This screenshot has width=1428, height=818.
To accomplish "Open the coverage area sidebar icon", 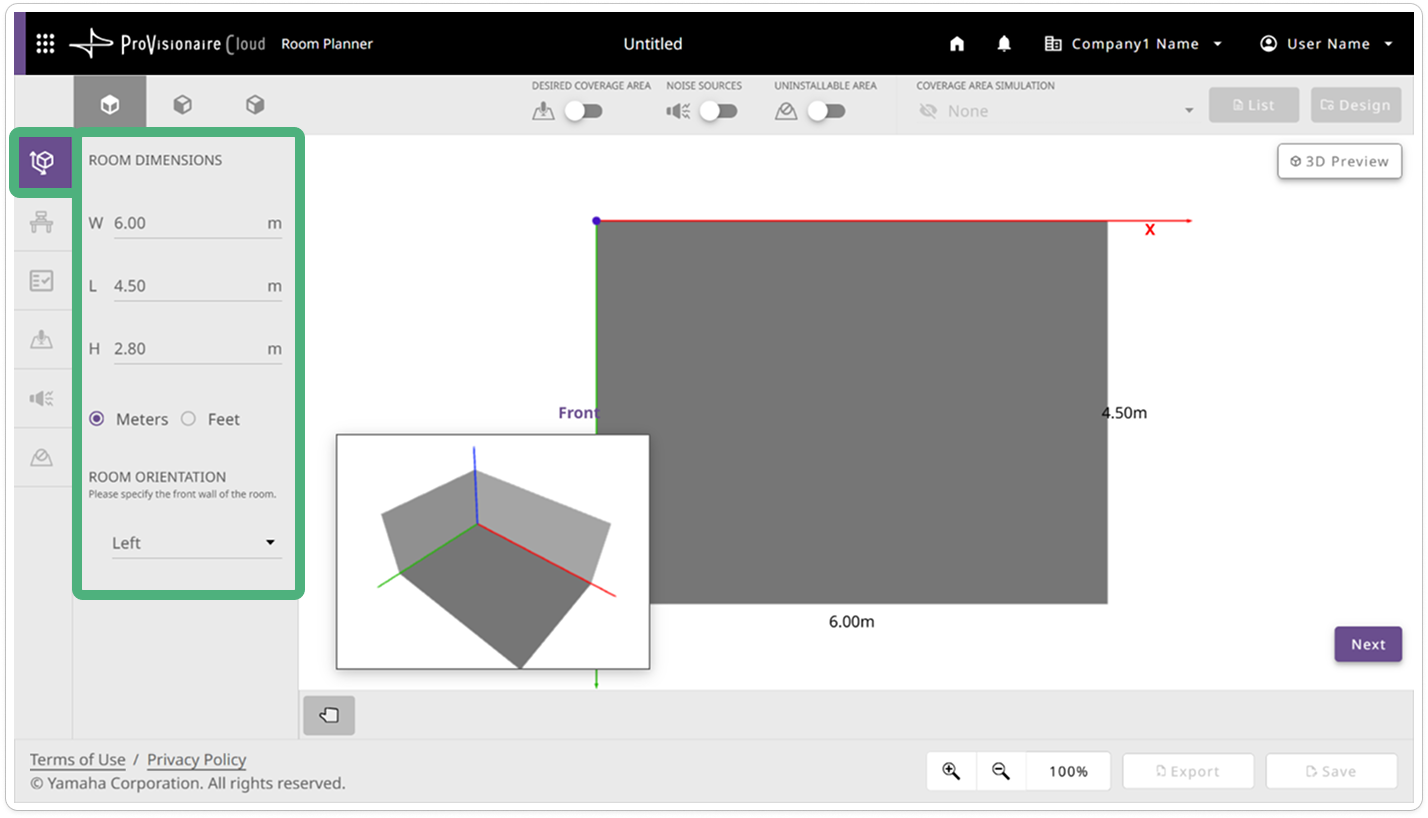I will click(x=41, y=340).
